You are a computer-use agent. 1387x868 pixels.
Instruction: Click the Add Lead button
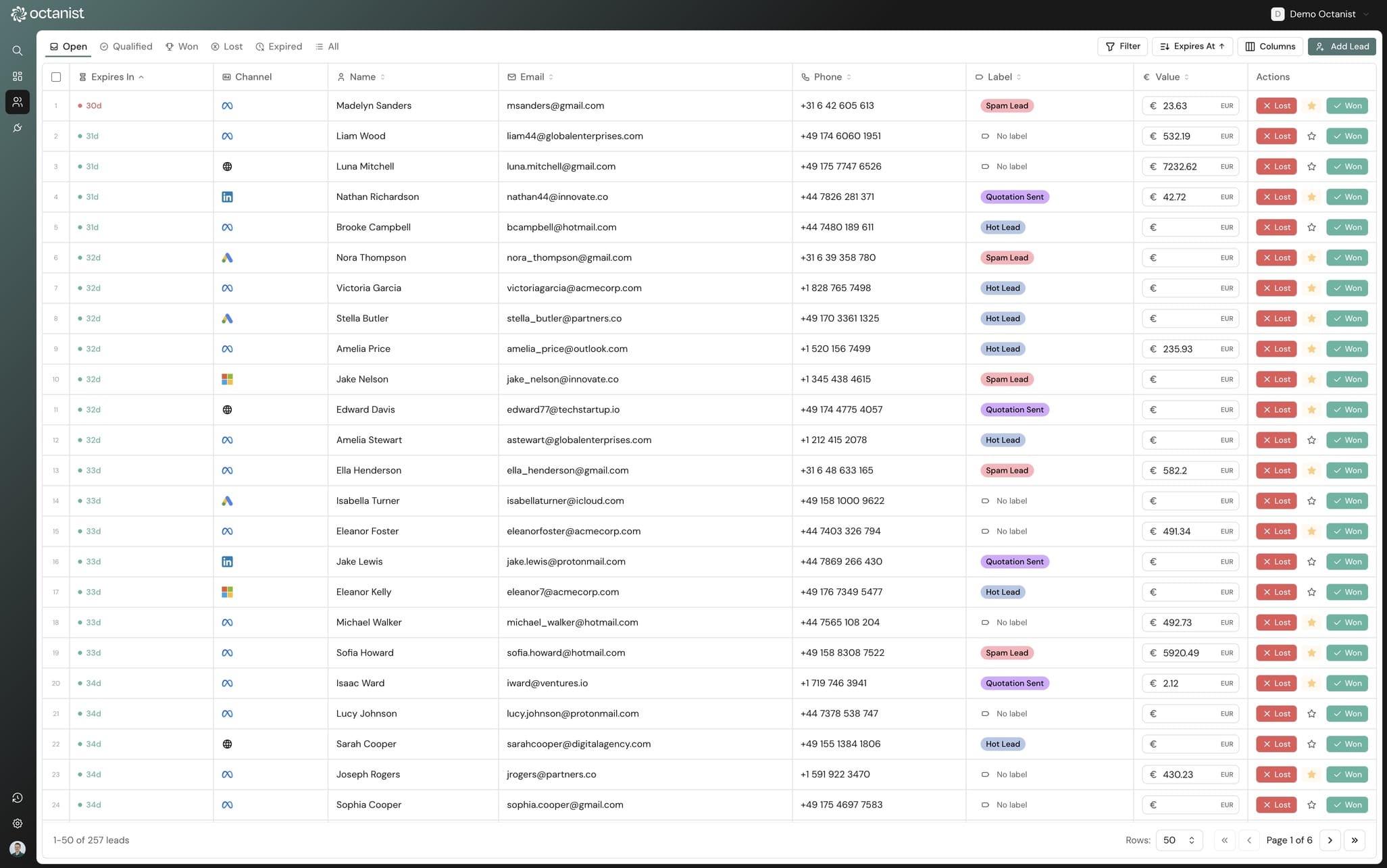[1342, 47]
